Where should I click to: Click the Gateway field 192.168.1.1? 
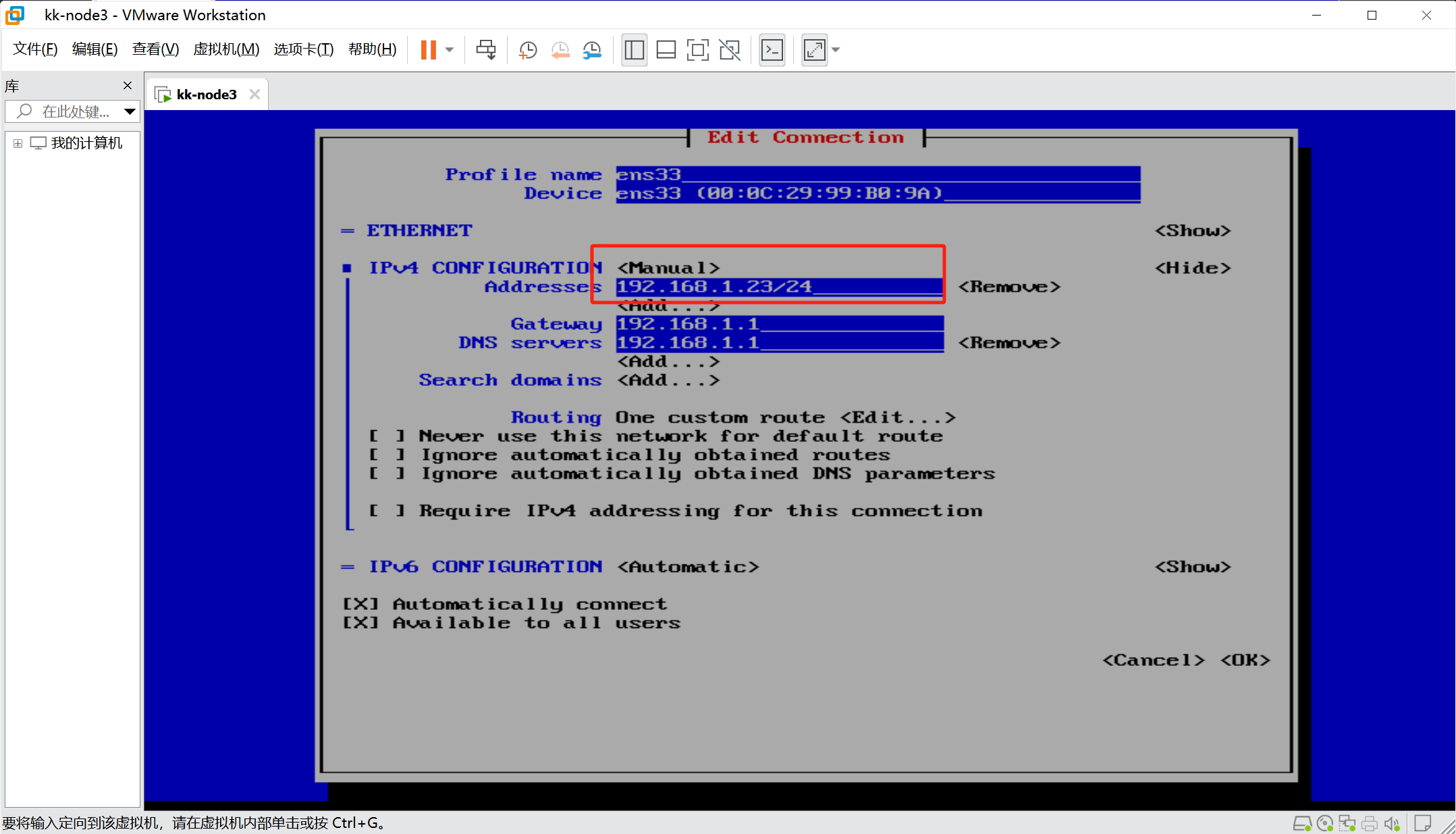(x=780, y=324)
